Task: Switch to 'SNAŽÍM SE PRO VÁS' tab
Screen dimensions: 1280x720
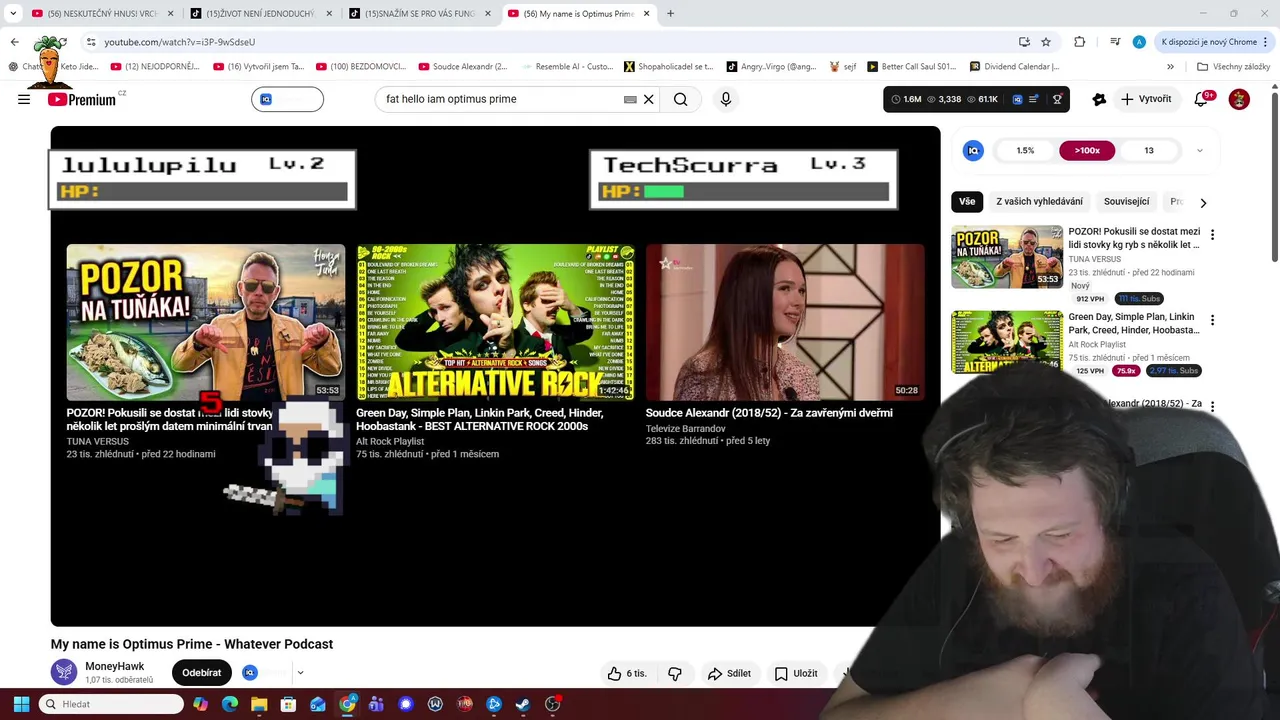Action: 420,14
